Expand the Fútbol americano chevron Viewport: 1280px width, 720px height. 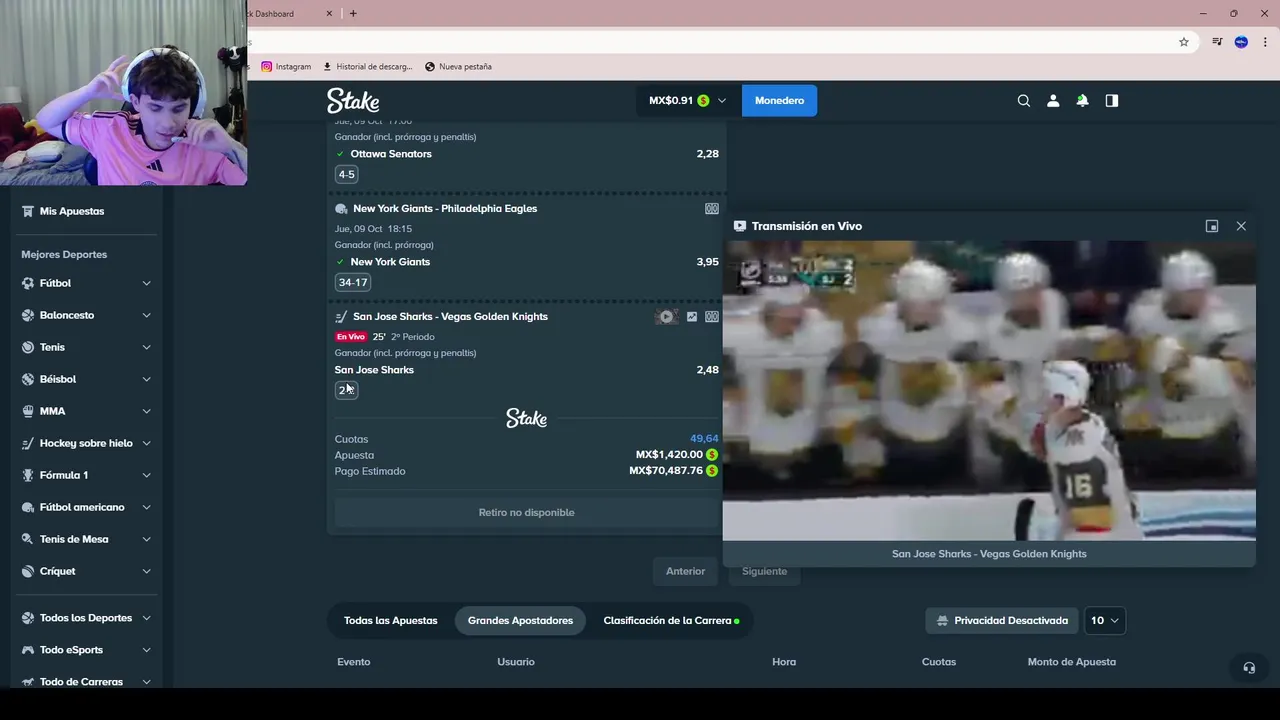tap(146, 507)
